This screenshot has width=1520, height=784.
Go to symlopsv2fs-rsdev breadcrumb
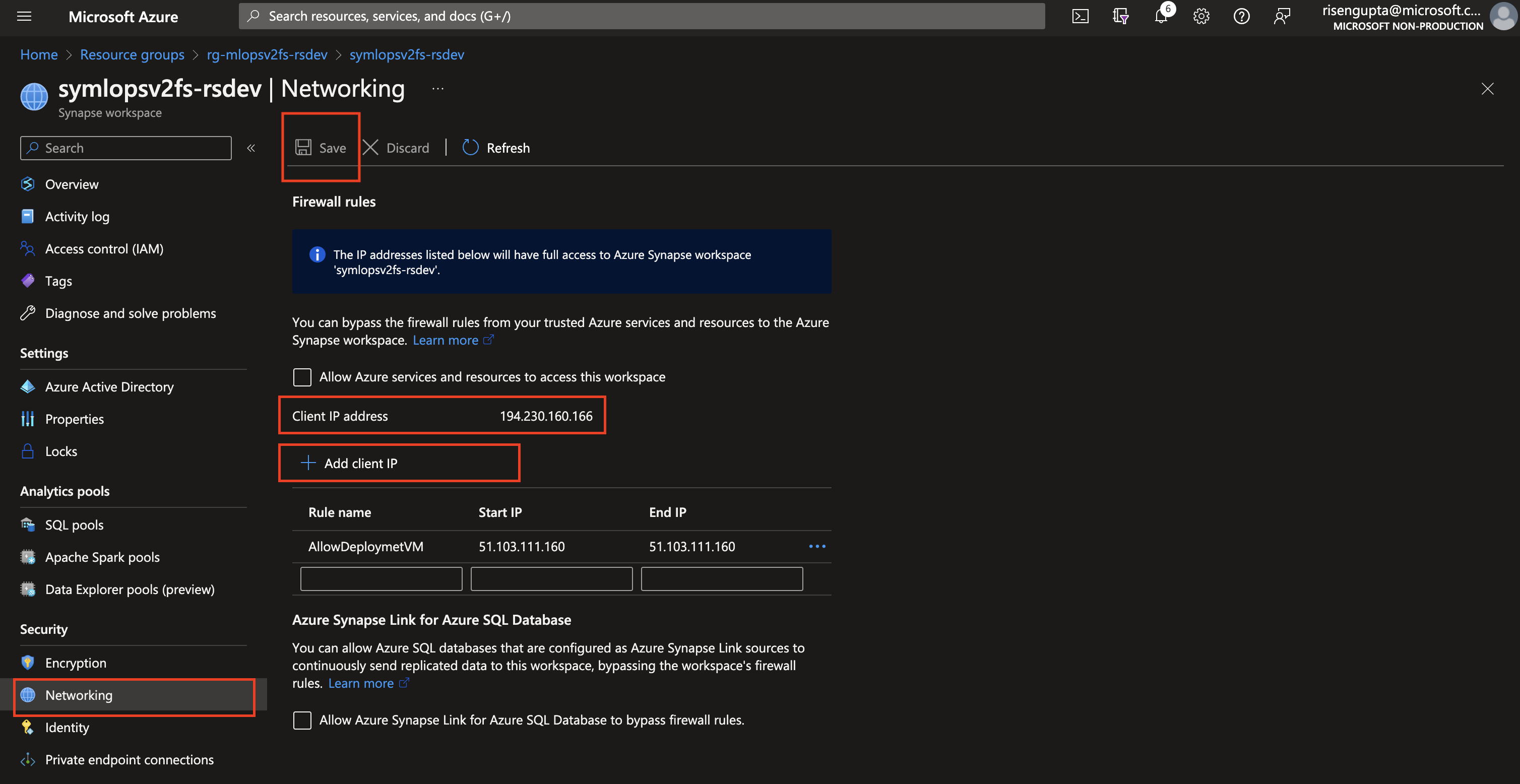coord(407,54)
